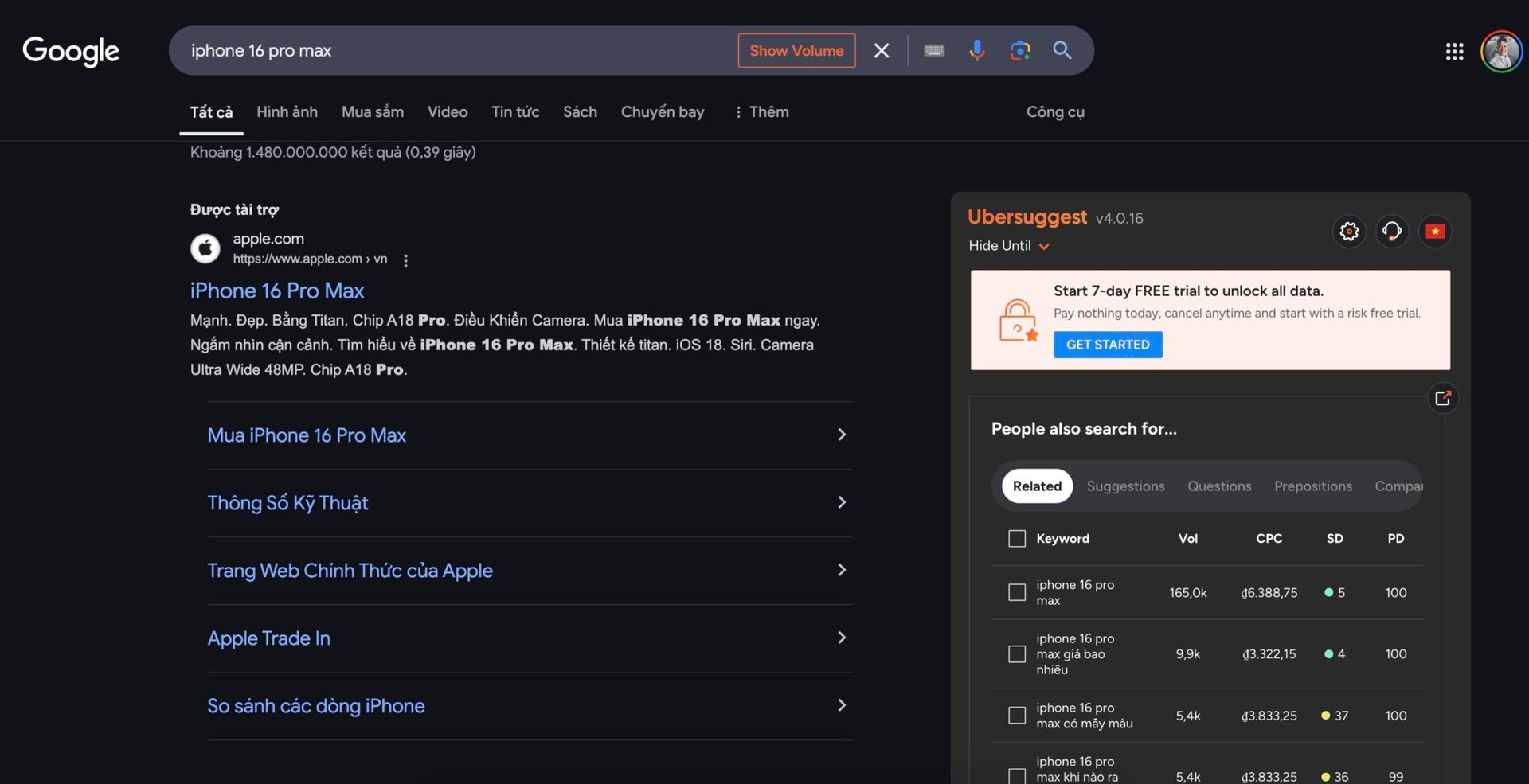Viewport: 1529px width, 784px height.
Task: Click in the Google search input field
Action: [x=454, y=50]
